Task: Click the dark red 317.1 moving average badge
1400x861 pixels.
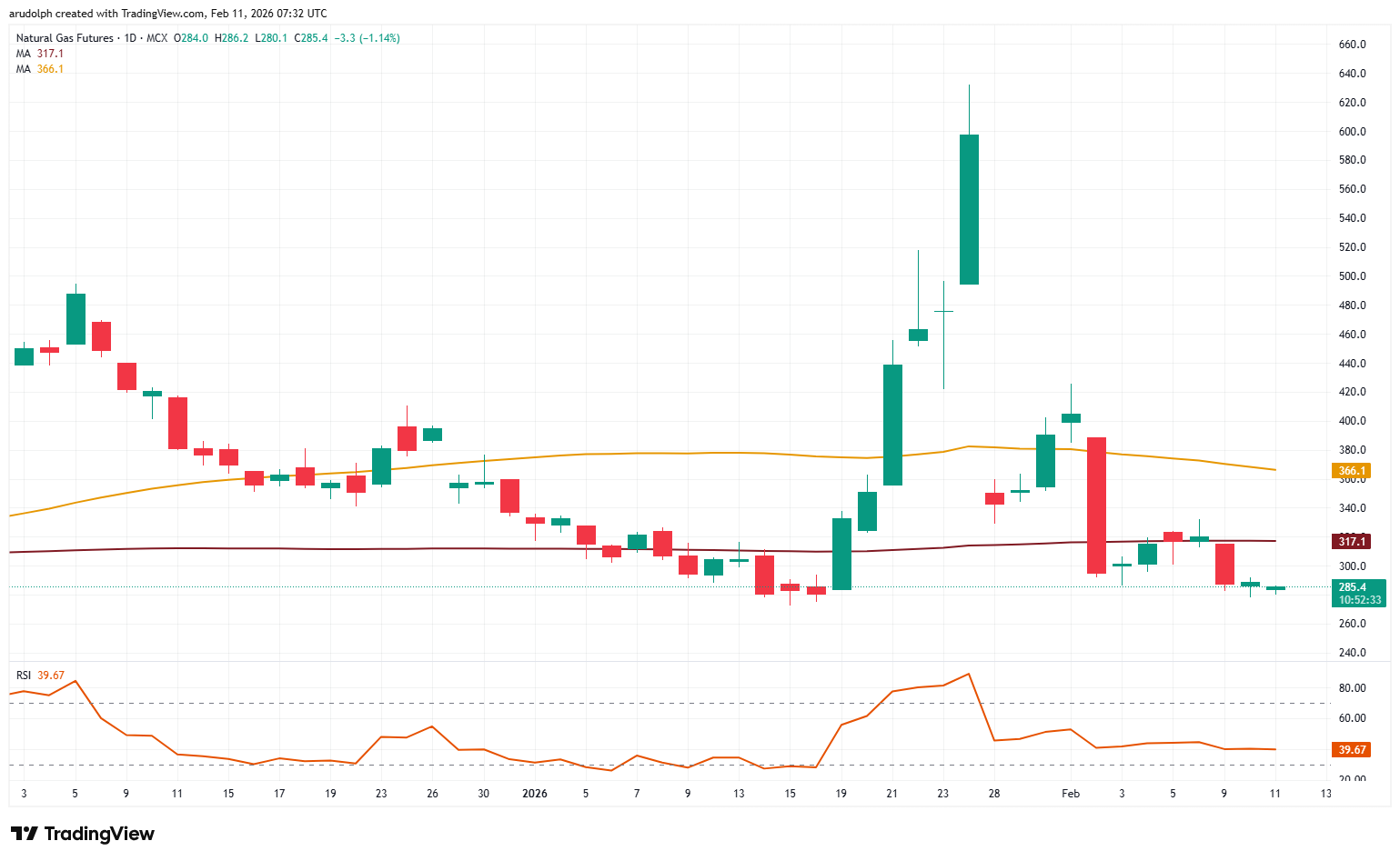Action: point(1352,542)
